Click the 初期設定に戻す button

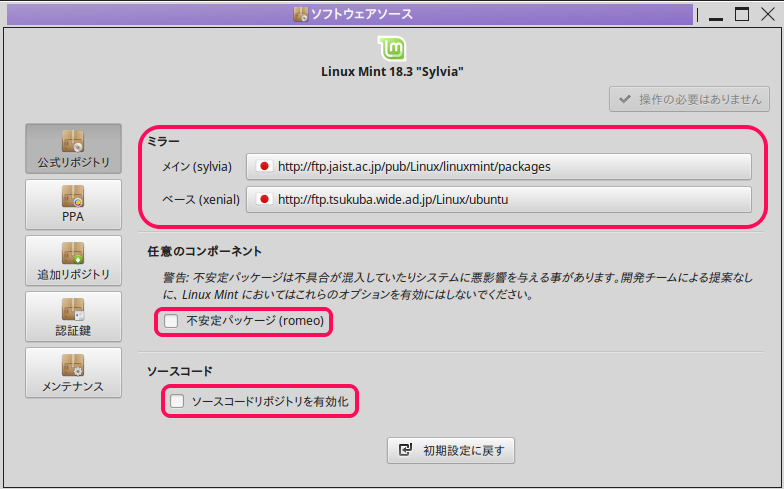pyautogui.click(x=450, y=450)
